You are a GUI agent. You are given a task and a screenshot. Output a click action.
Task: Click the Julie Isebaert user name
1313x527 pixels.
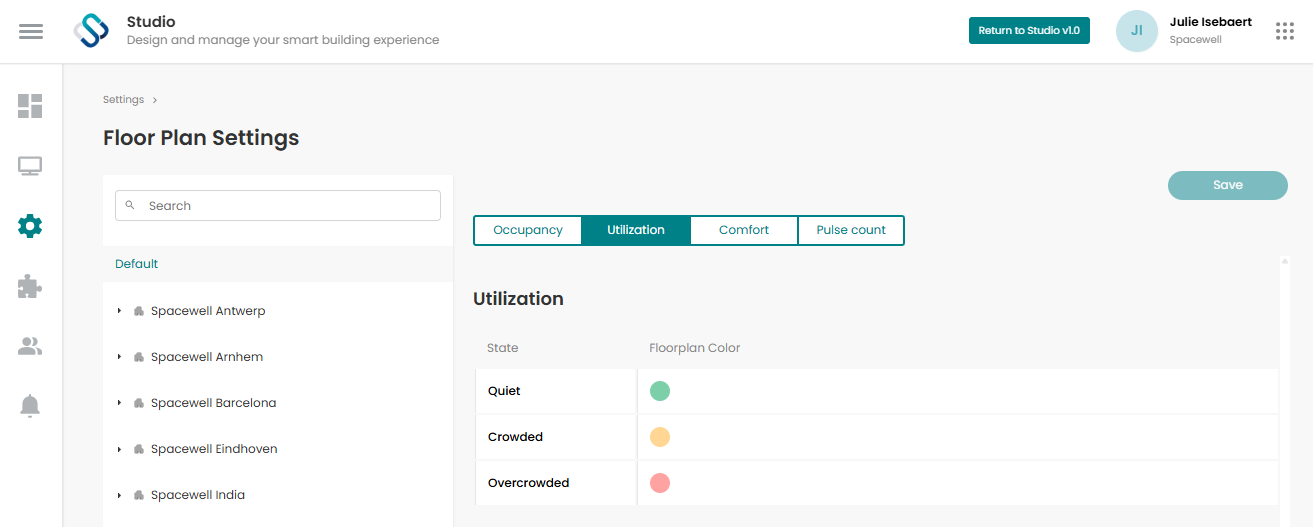1211,22
